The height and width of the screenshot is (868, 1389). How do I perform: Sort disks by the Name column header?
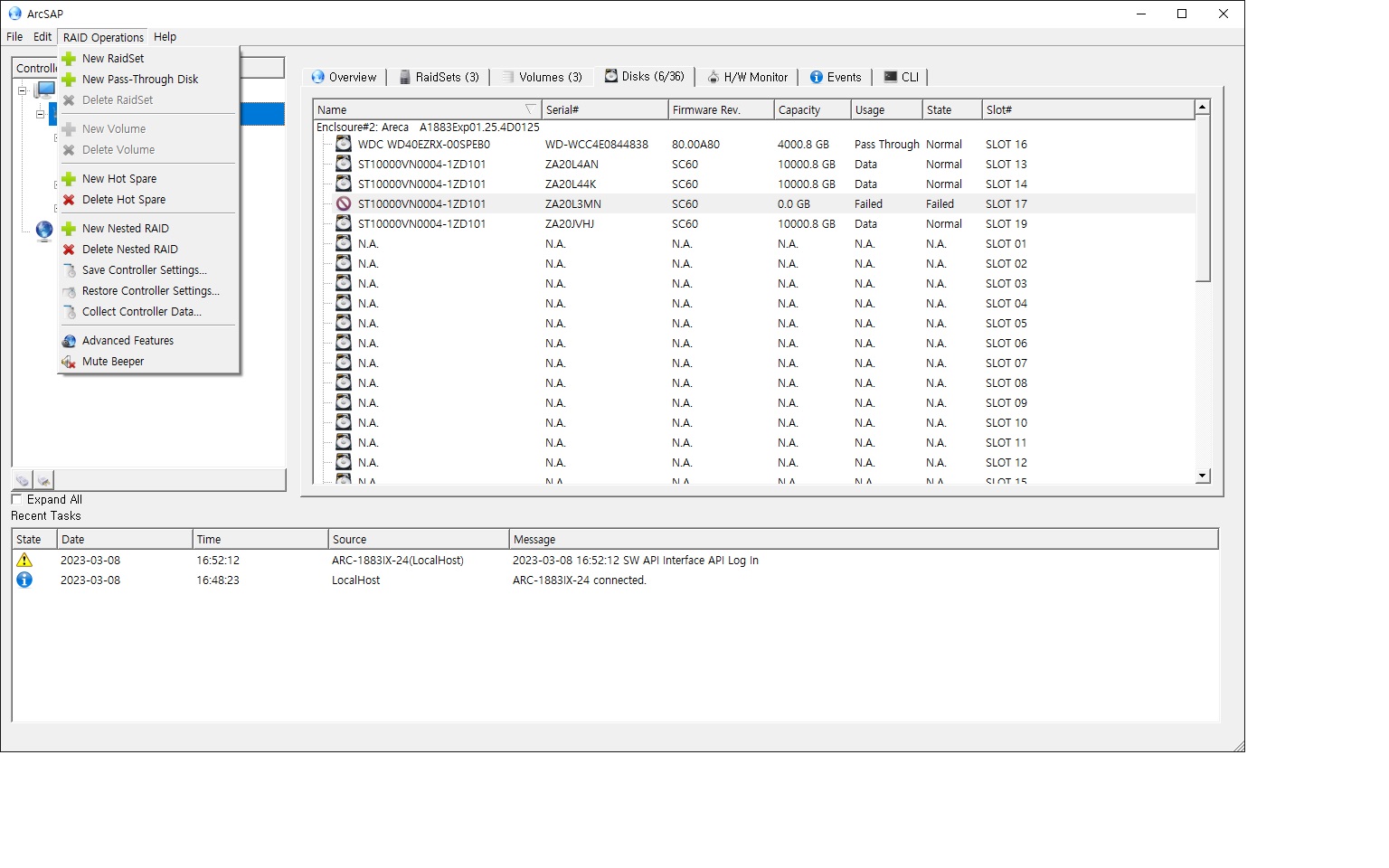click(427, 109)
